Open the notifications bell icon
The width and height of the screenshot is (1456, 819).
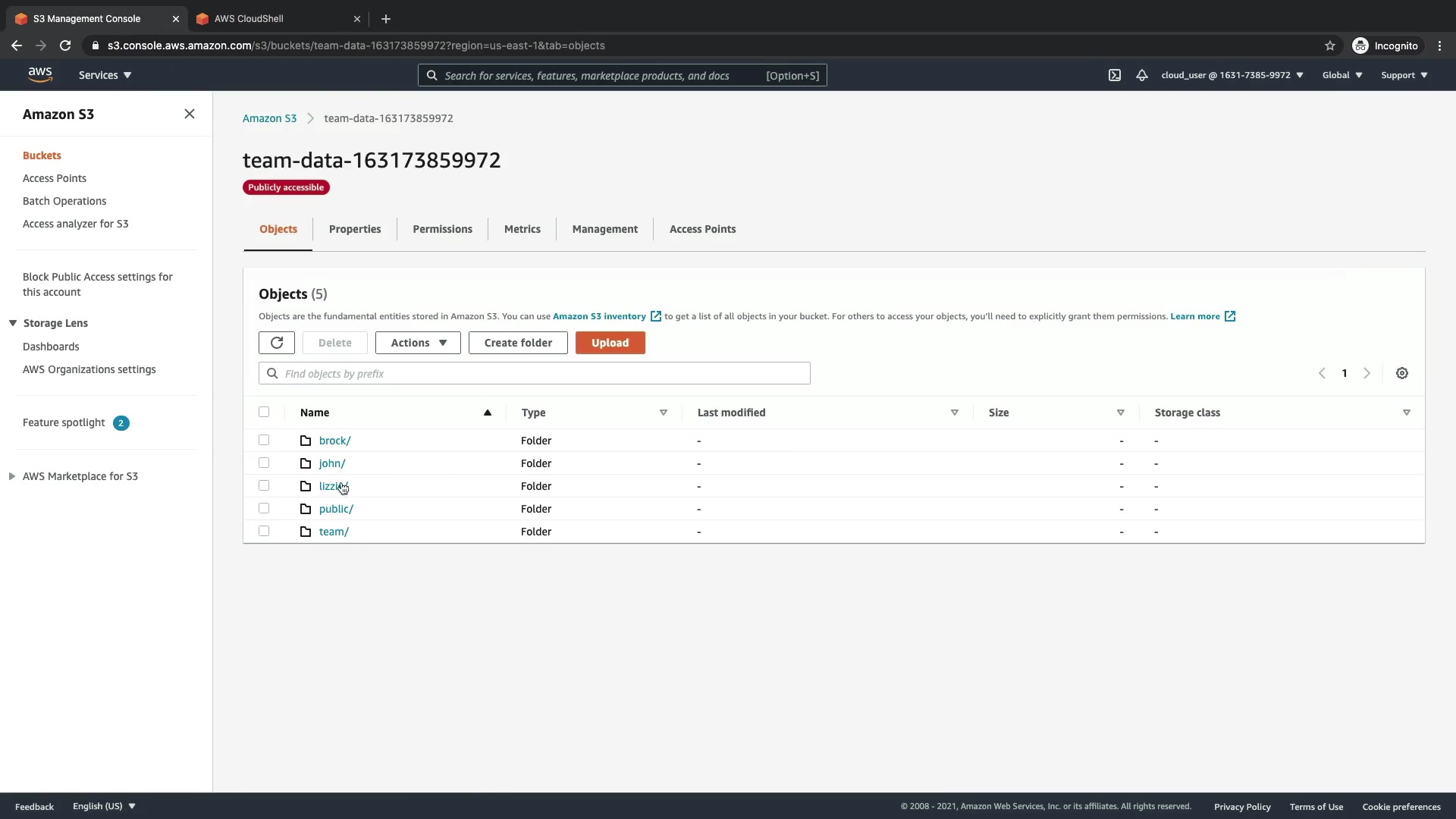(1141, 75)
